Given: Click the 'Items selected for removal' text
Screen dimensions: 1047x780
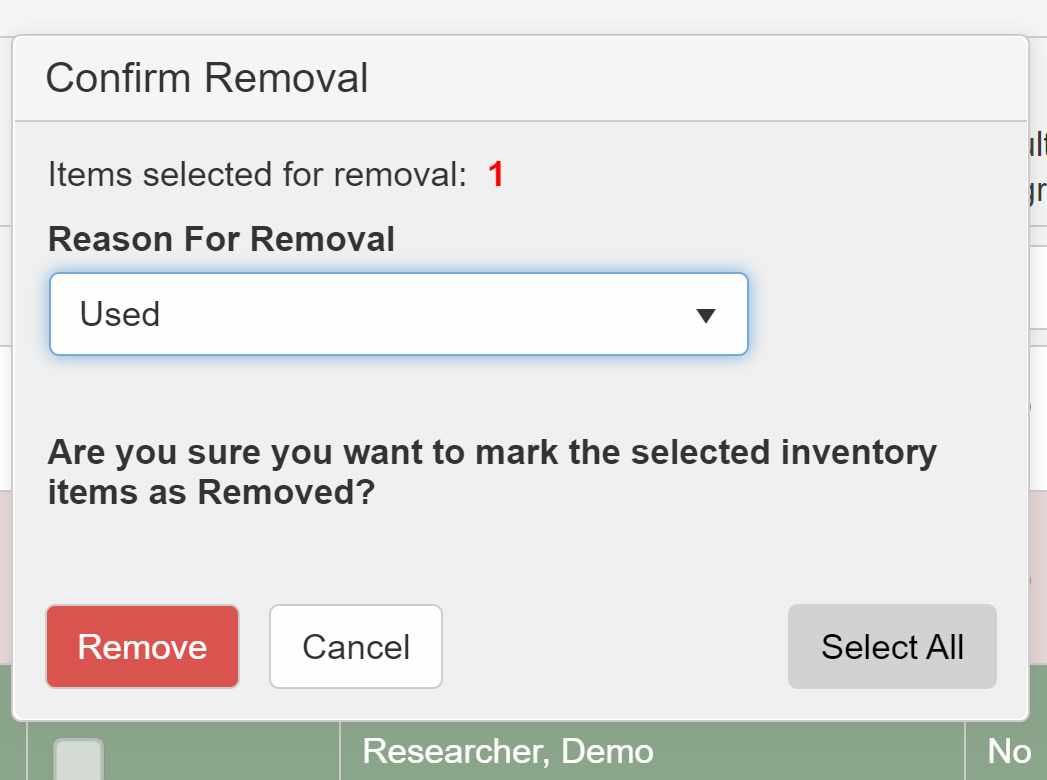Looking at the screenshot, I should point(257,175).
